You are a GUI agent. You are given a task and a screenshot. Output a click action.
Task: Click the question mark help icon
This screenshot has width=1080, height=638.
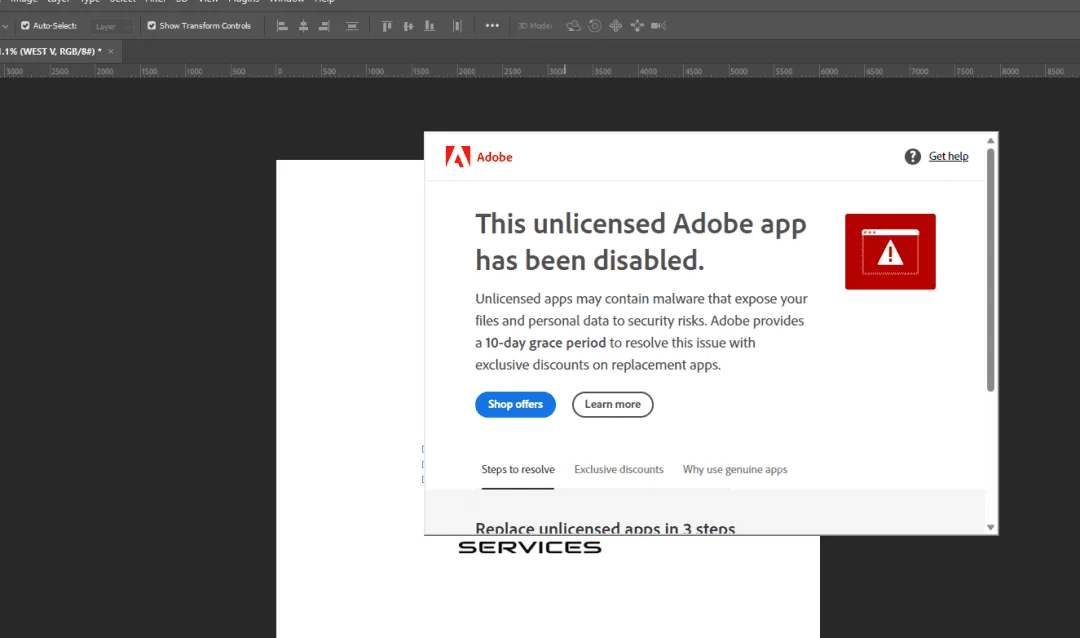[x=913, y=156]
